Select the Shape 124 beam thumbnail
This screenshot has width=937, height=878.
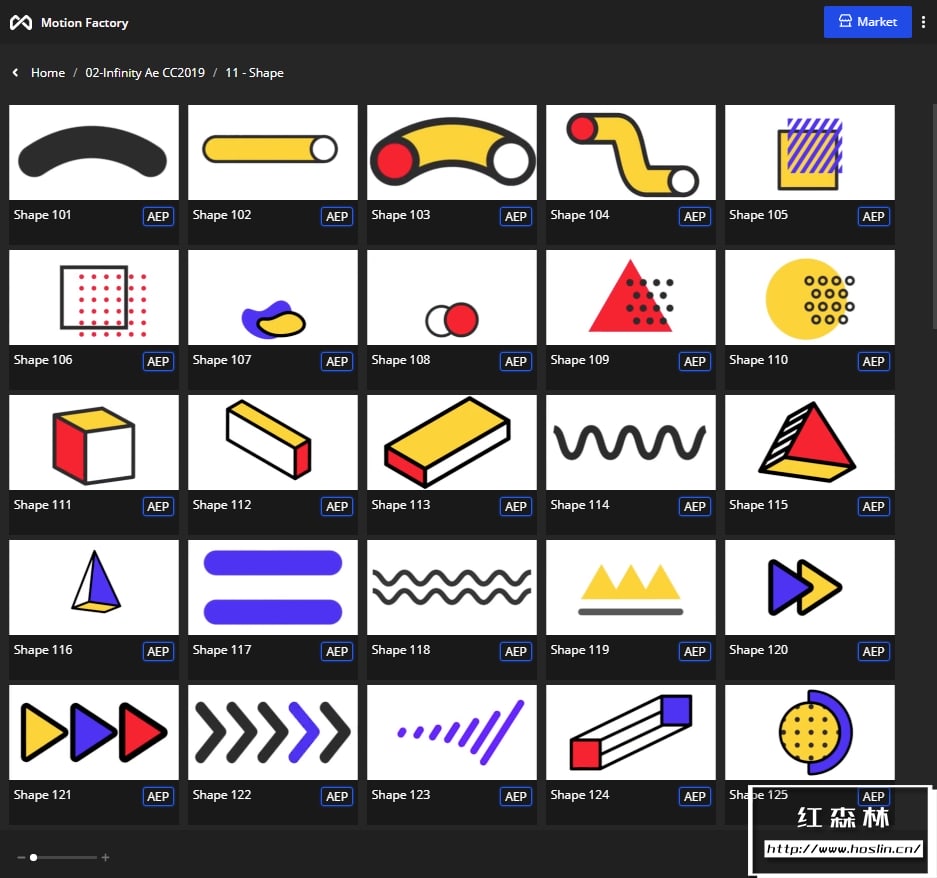coord(630,732)
